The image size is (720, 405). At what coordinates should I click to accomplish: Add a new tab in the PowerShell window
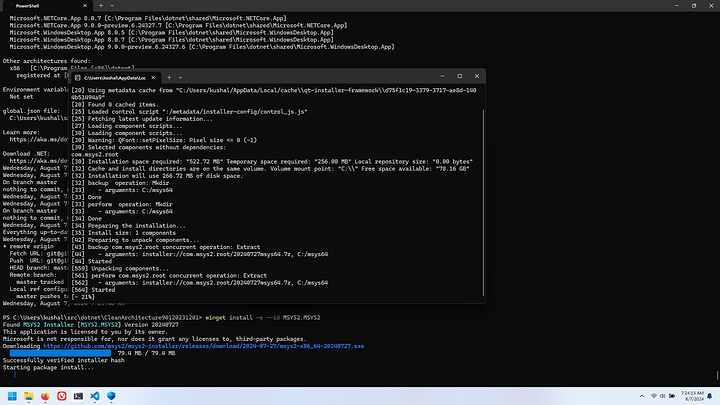(x=101, y=6)
